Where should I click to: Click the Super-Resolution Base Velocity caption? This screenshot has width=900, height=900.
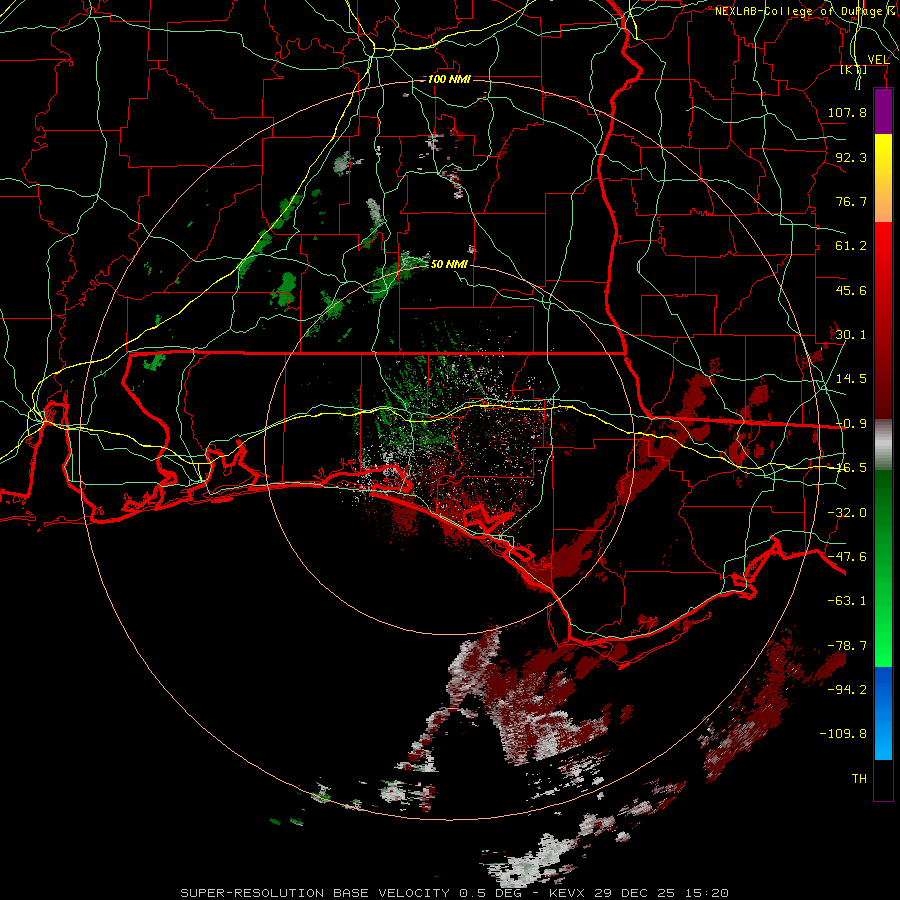[x=455, y=893]
